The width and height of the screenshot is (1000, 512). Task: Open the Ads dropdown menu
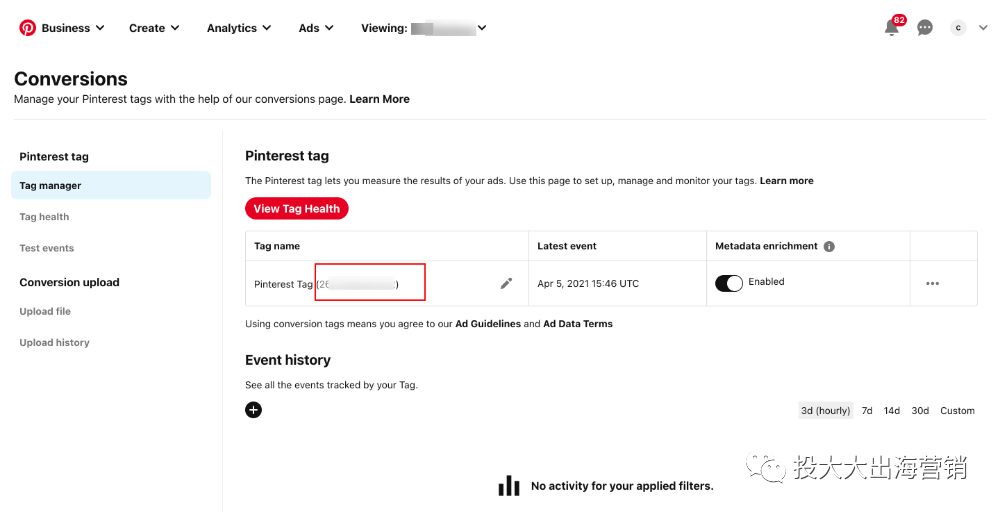click(x=316, y=28)
